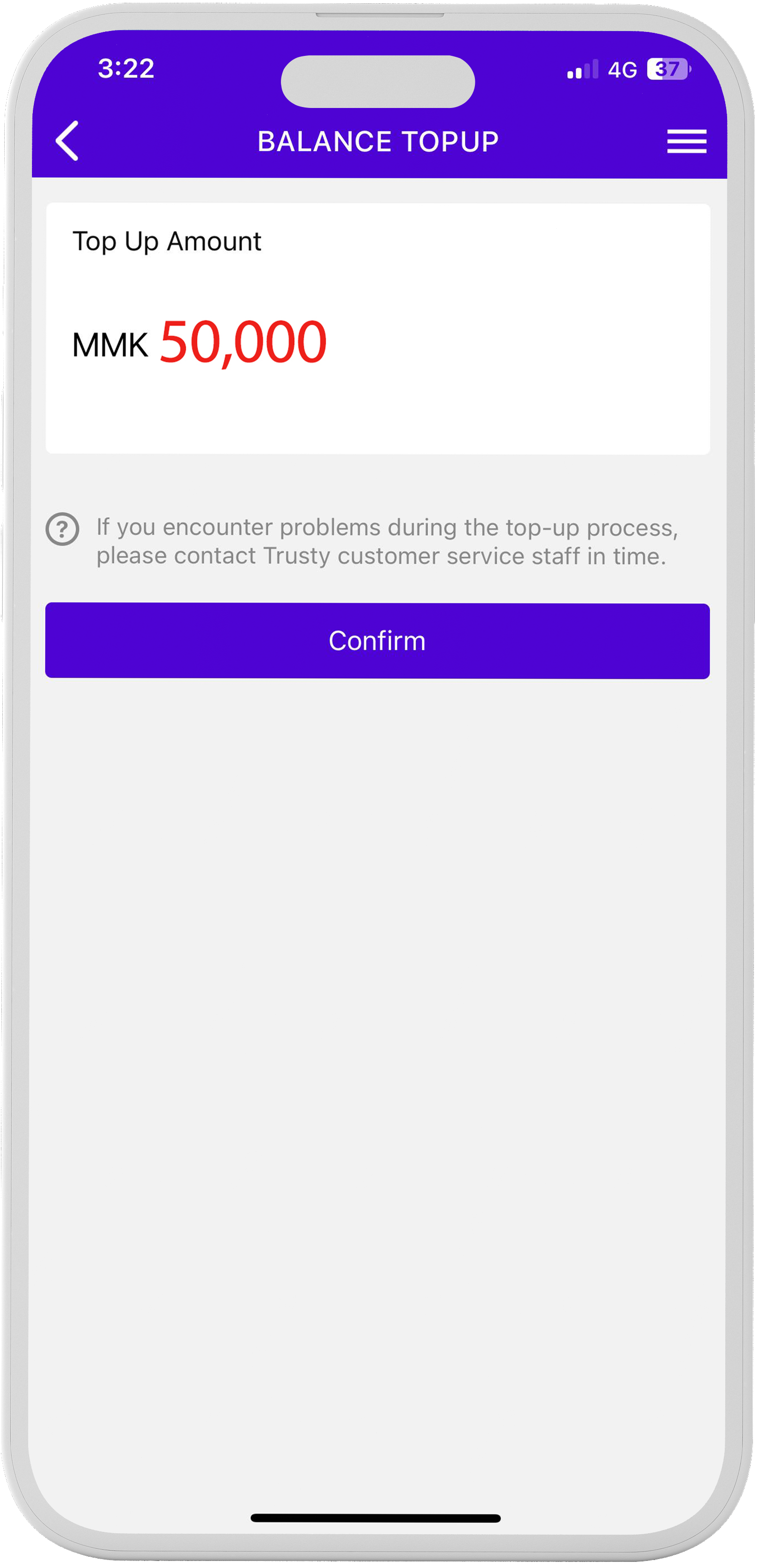This screenshot has width=760, height=1568.
Task: Tap the 4G network indicator
Action: tap(622, 70)
